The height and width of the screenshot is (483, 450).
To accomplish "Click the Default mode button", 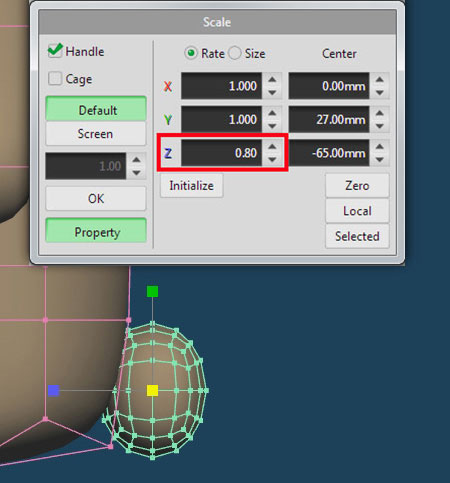I will click(x=96, y=109).
